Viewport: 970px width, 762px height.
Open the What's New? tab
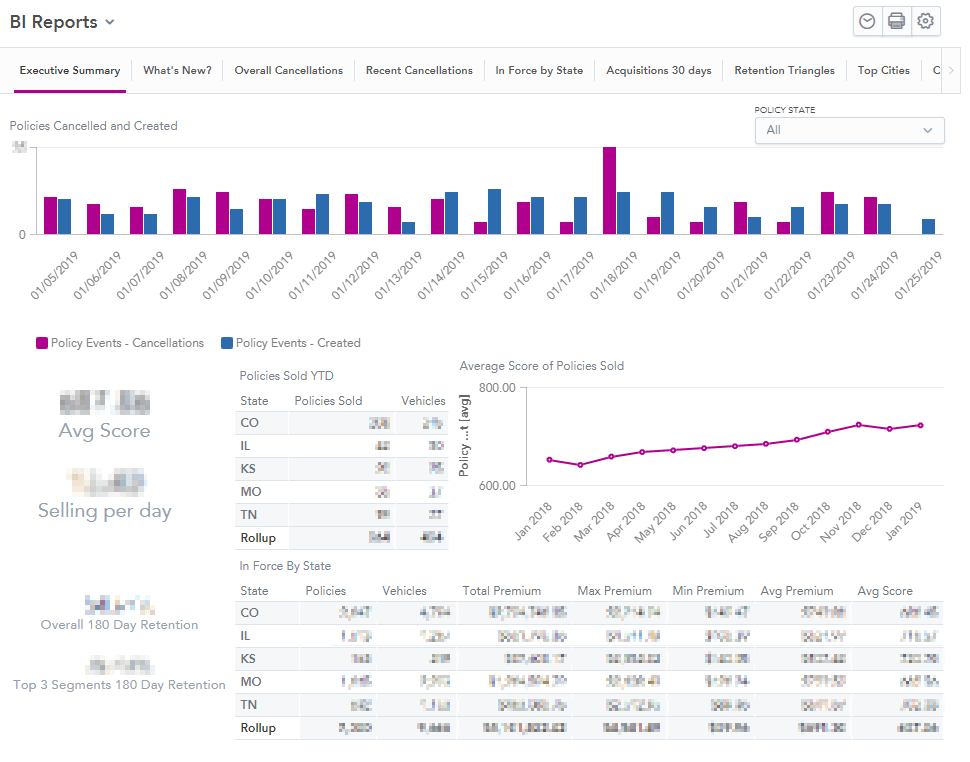[x=177, y=70]
